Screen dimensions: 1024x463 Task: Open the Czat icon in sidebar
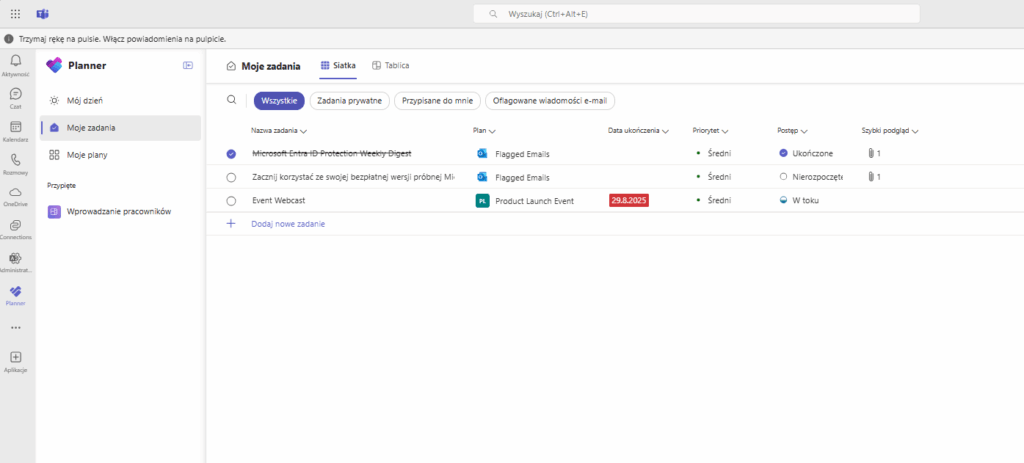15,94
